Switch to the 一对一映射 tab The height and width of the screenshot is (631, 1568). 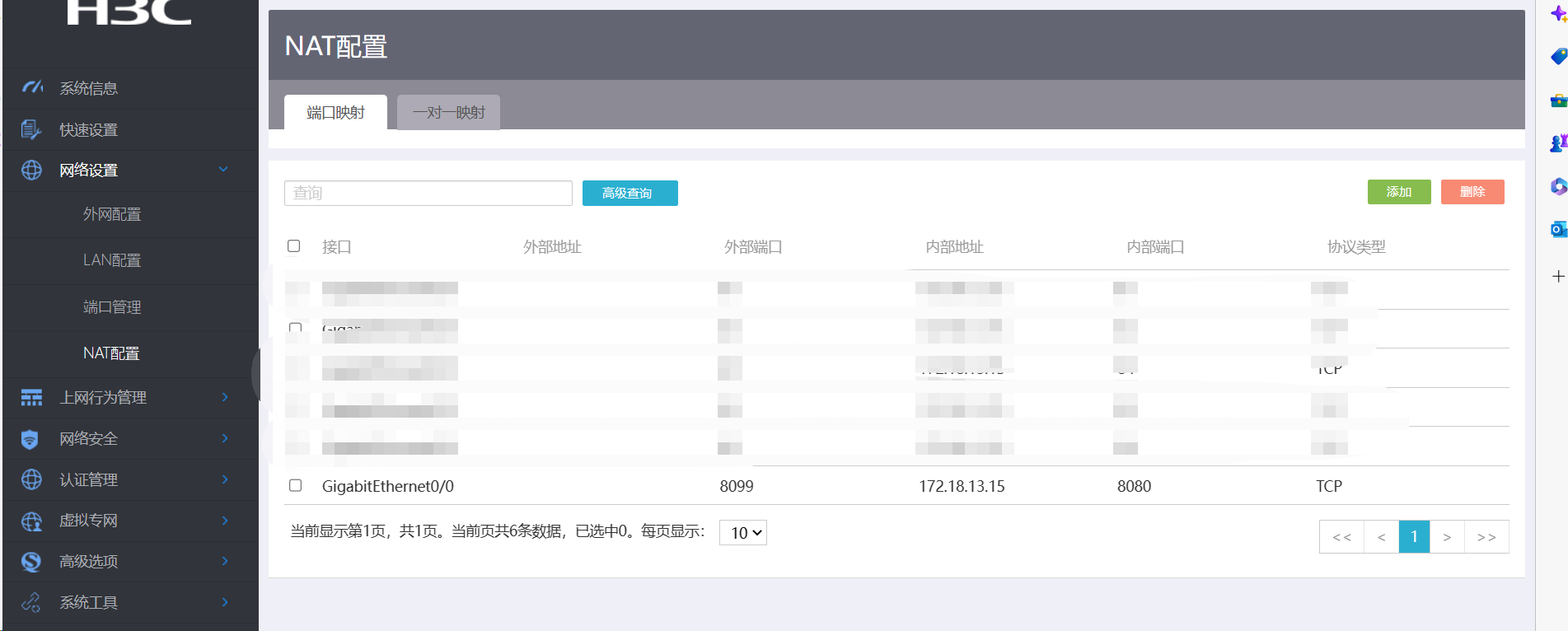[x=448, y=112]
